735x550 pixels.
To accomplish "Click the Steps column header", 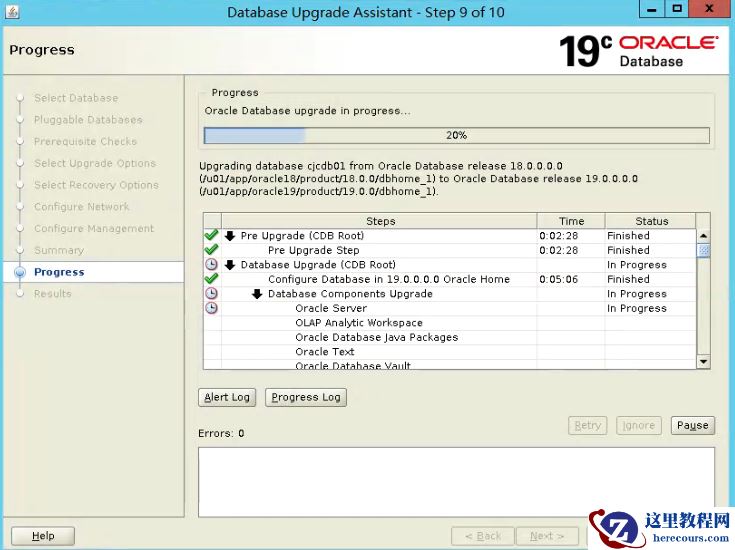I will pos(379,221).
